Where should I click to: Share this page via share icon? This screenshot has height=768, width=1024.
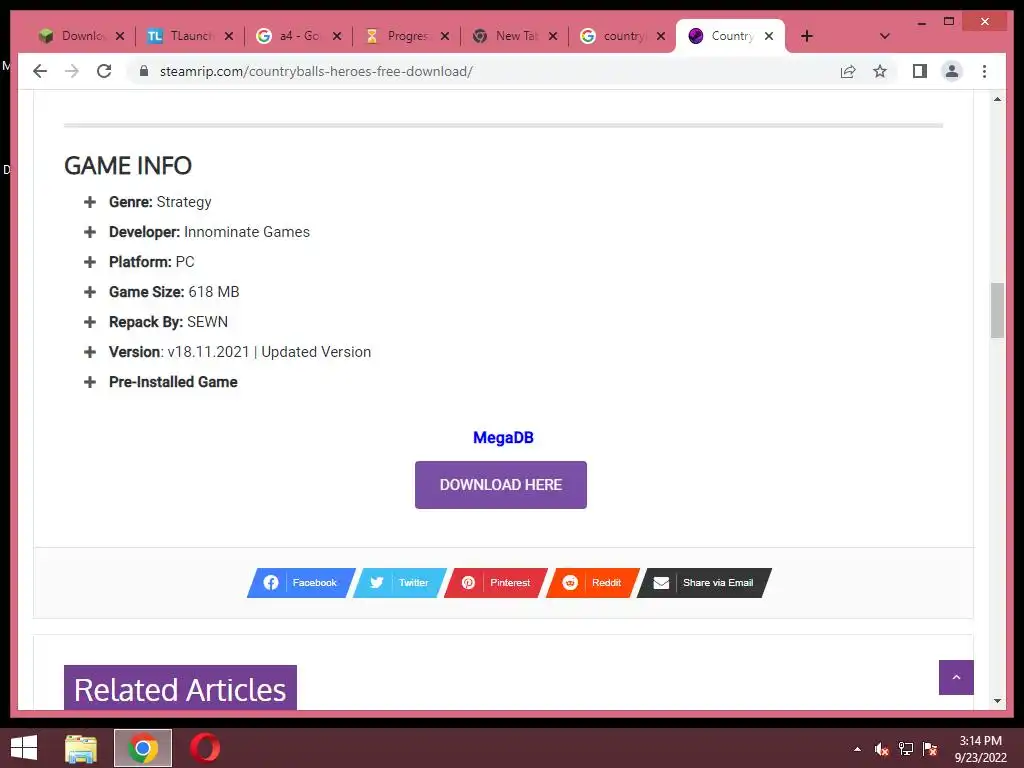click(x=848, y=71)
